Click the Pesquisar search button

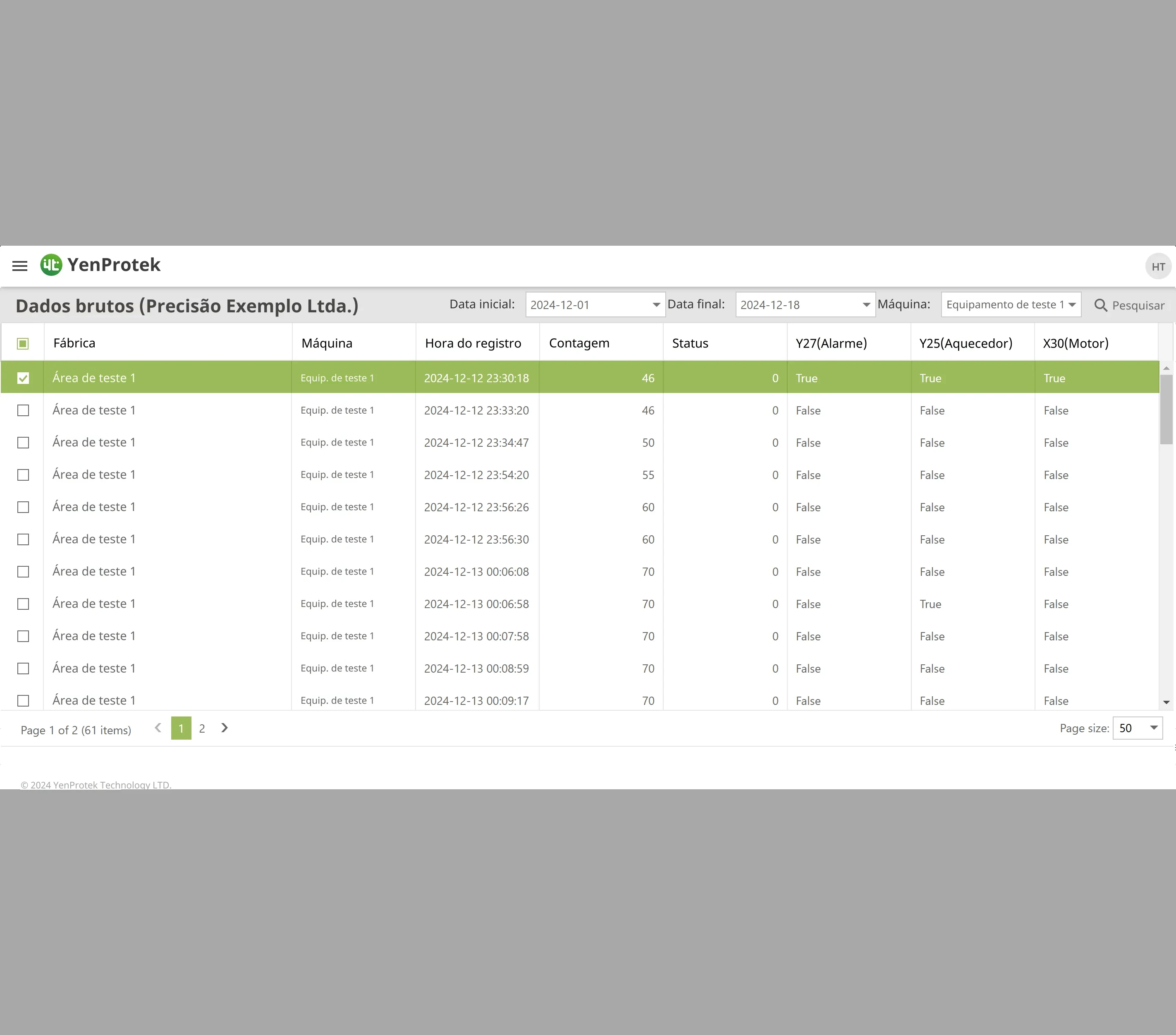click(1129, 305)
